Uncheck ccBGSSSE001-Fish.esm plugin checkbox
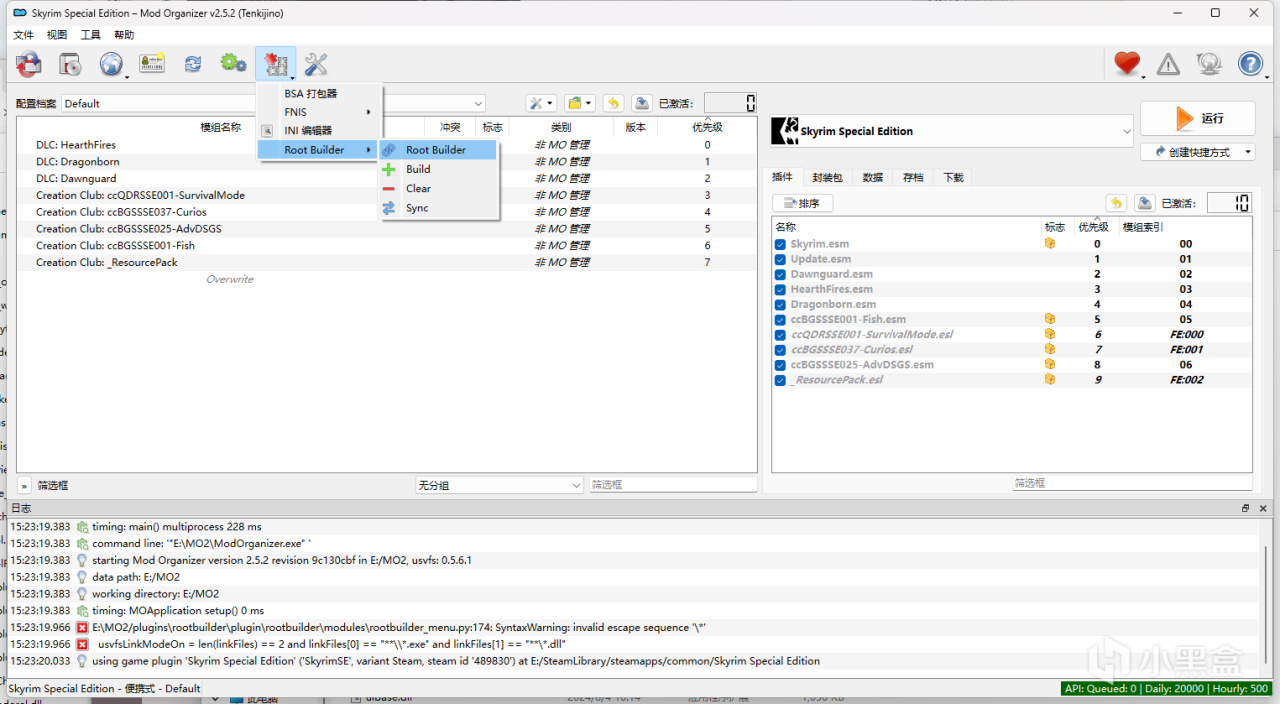Viewport: 1280px width, 704px height. tap(780, 319)
